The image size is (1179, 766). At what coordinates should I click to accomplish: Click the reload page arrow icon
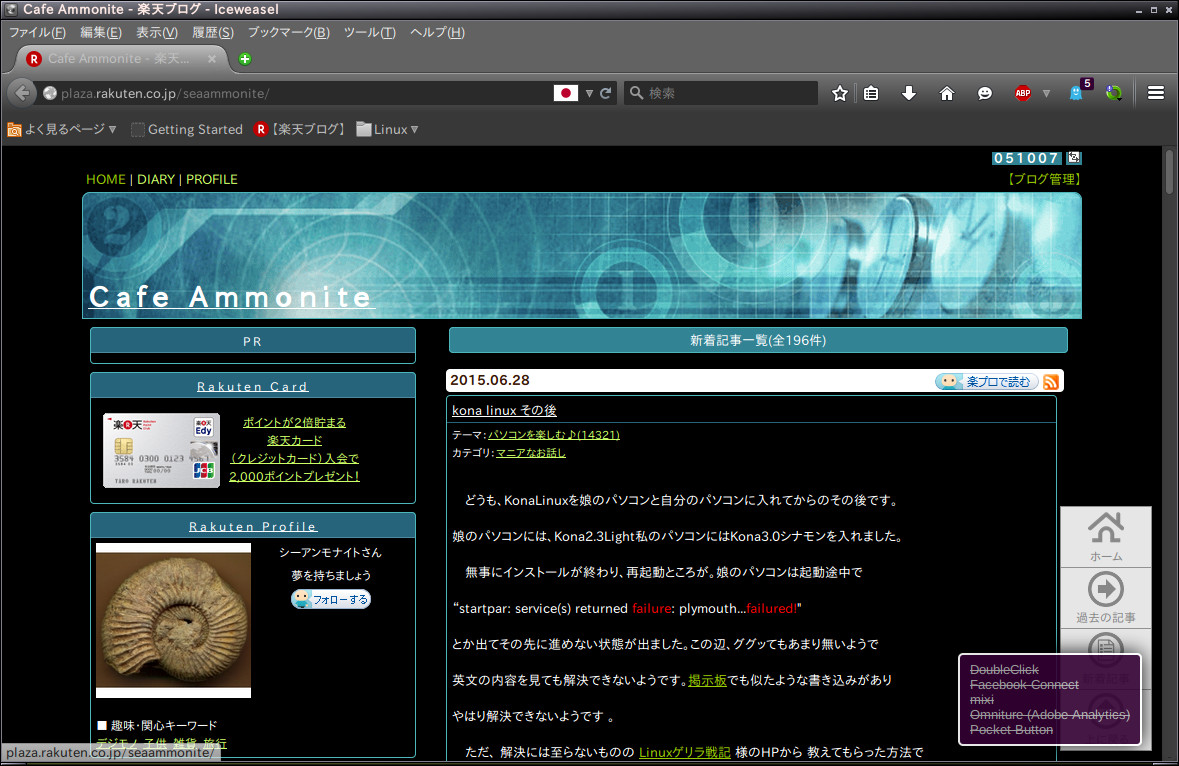point(606,93)
